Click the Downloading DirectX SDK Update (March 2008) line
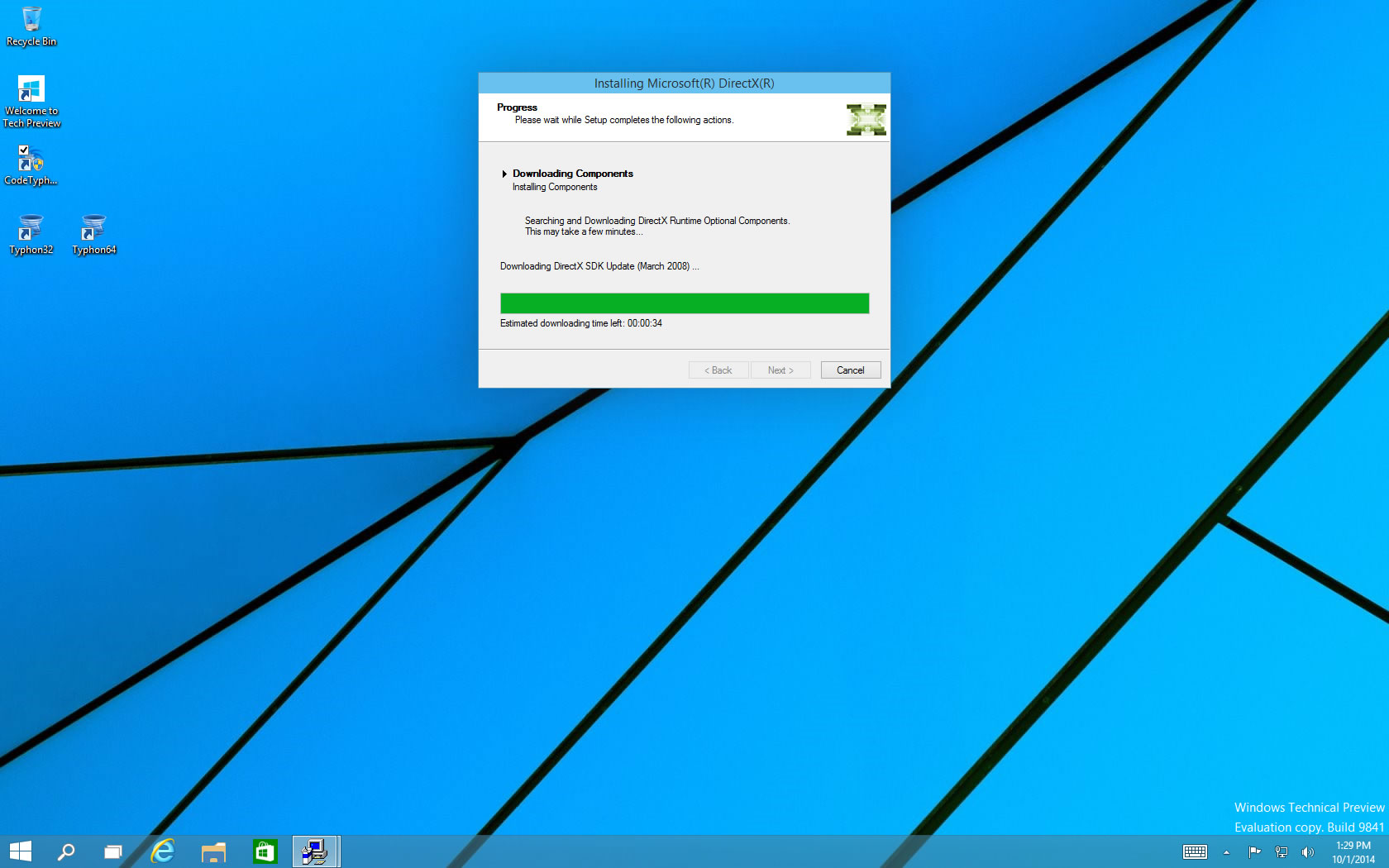 click(599, 266)
